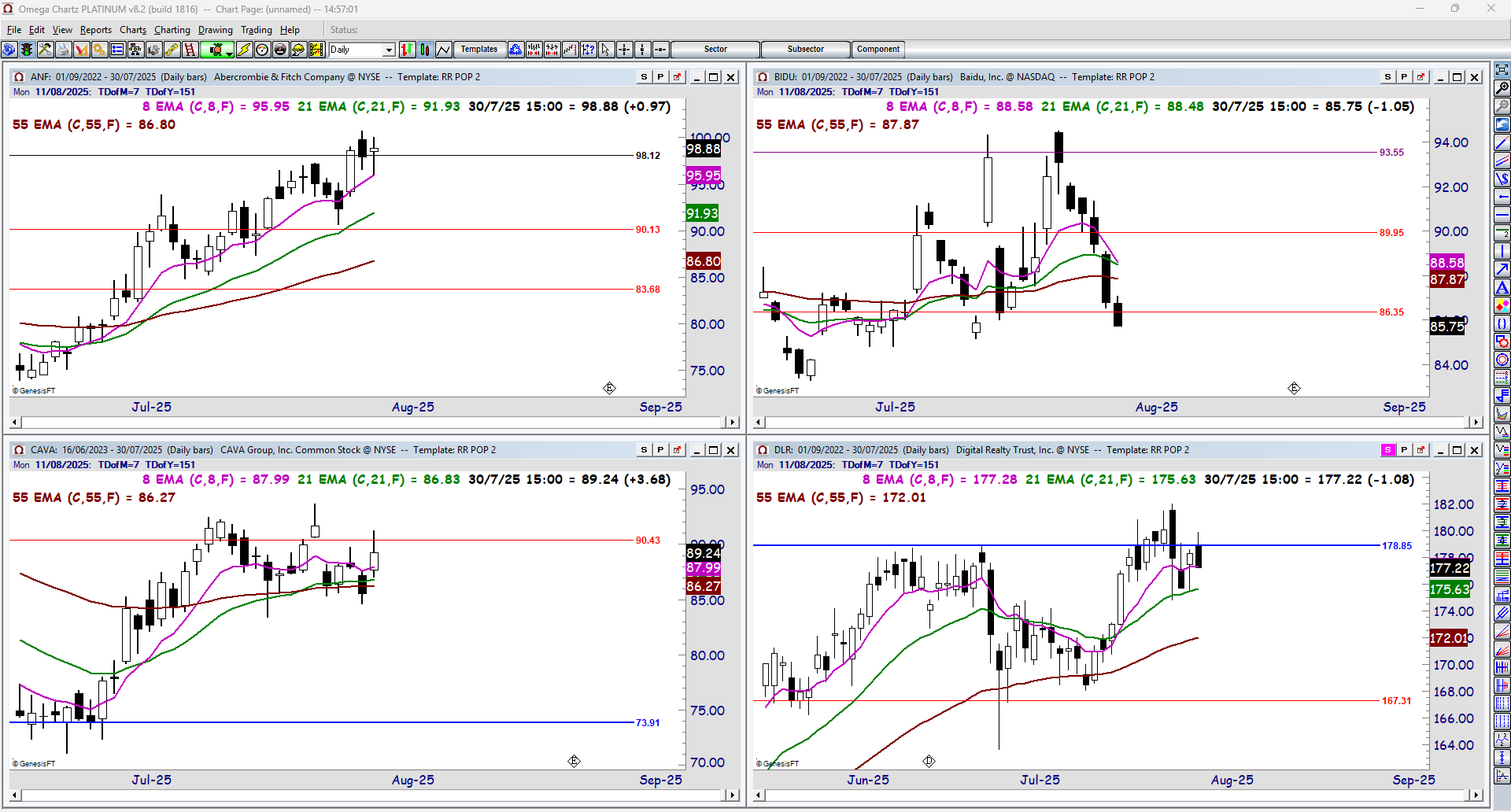The width and height of the screenshot is (1511, 812).
Task: Open the View menu
Action: point(62,30)
